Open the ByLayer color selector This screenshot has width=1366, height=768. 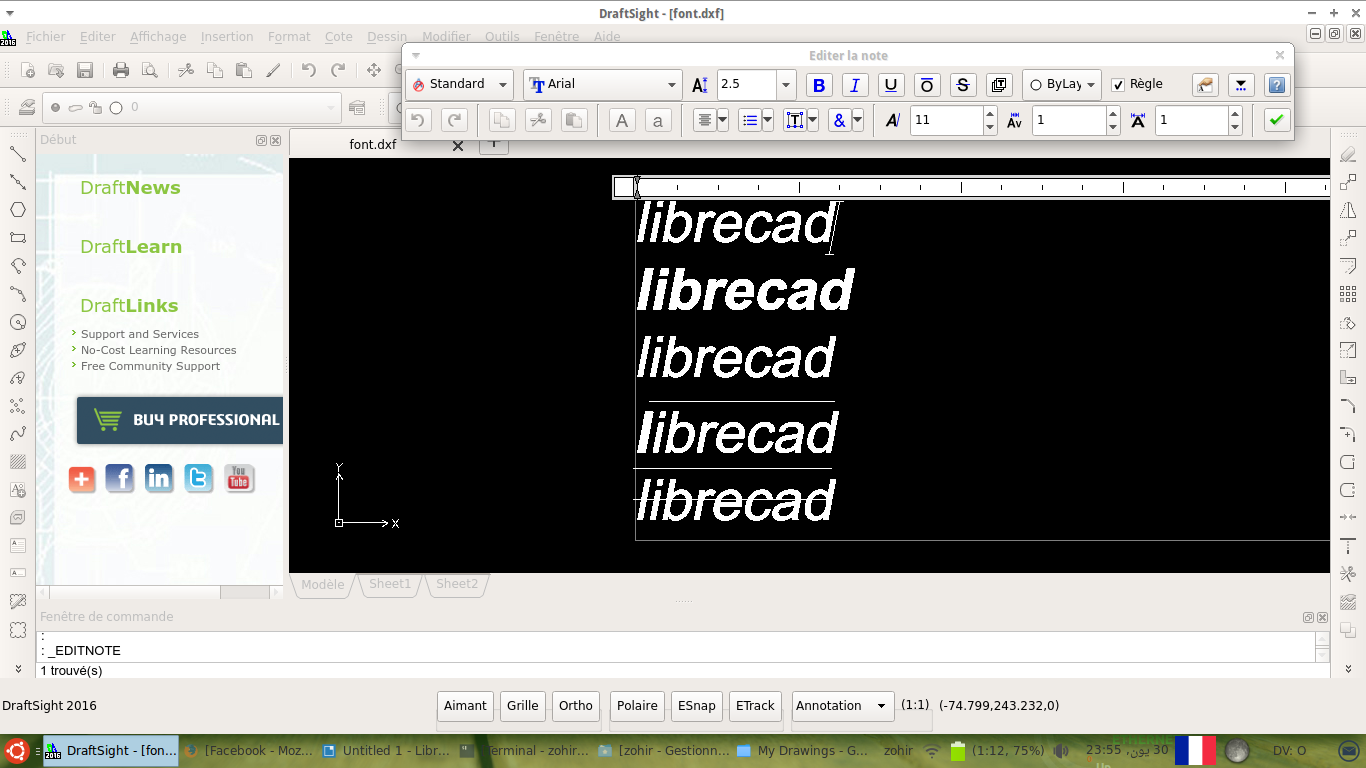coord(1062,85)
